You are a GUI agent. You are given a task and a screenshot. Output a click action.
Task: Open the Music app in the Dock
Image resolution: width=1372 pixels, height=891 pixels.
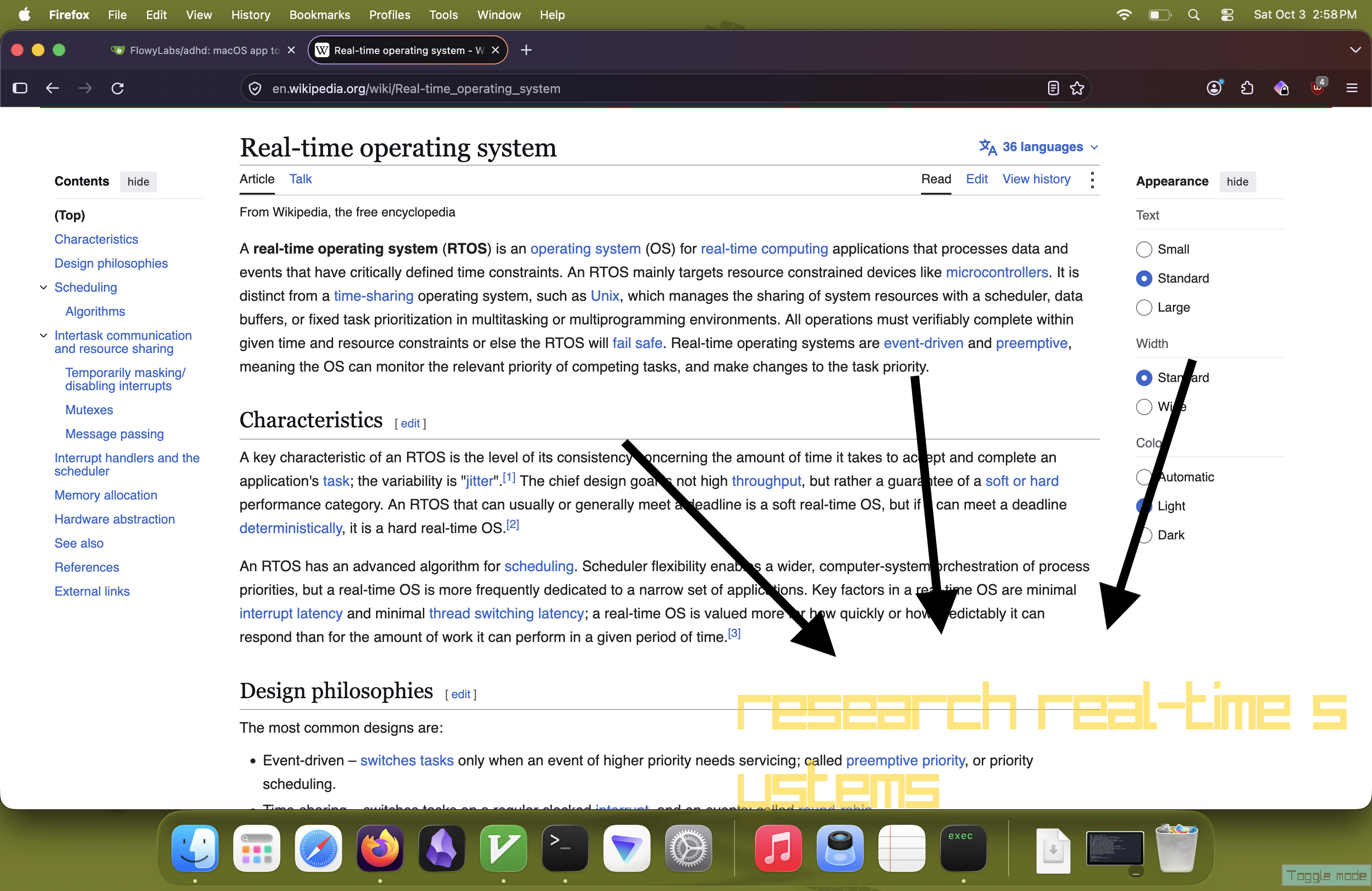coord(778,848)
